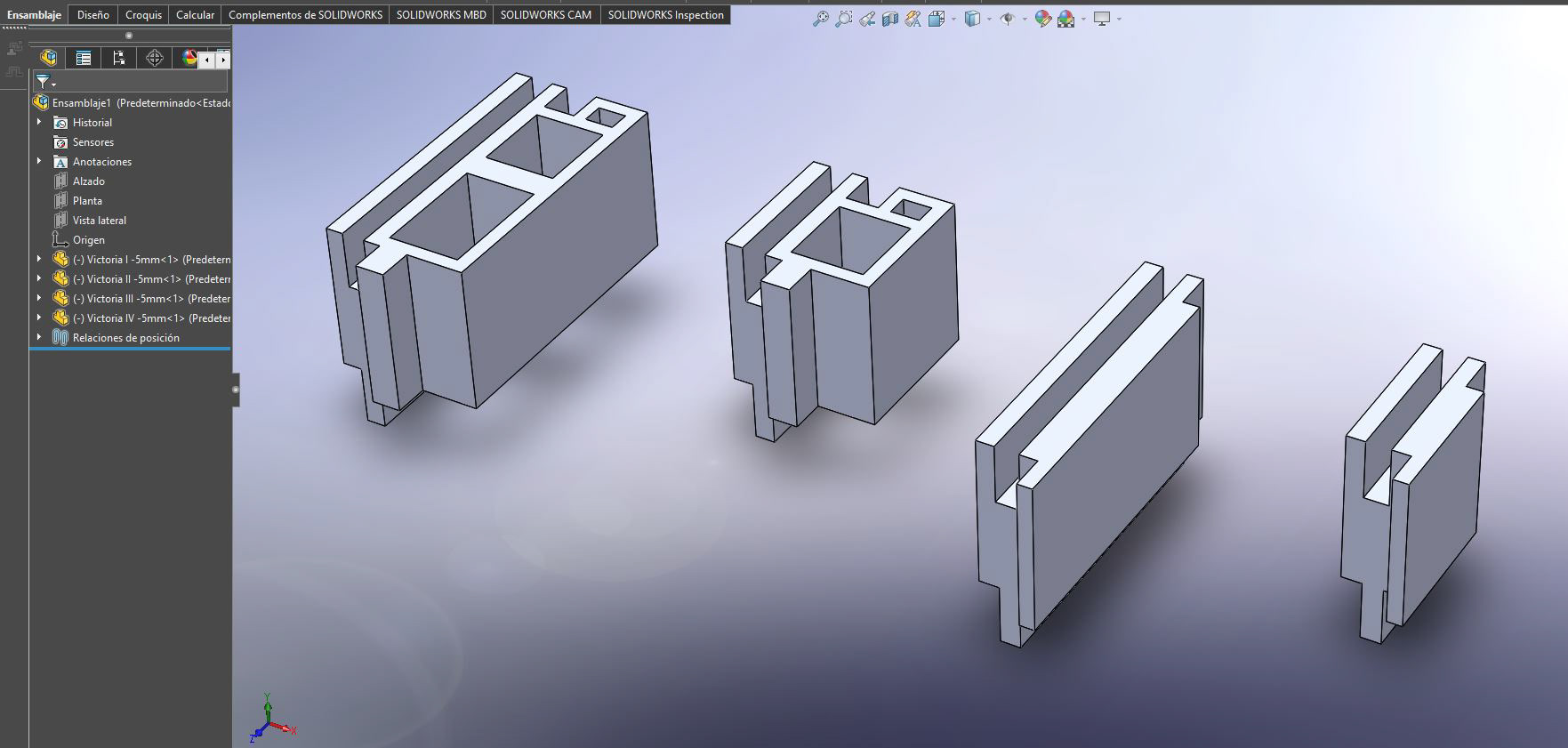1568x748 pixels.
Task: Expand the Victoria IV -5mm component
Action: click(x=39, y=318)
